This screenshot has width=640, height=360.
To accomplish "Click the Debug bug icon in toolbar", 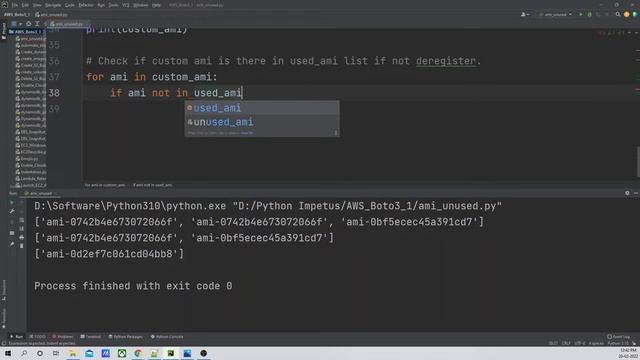I will click(589, 15).
